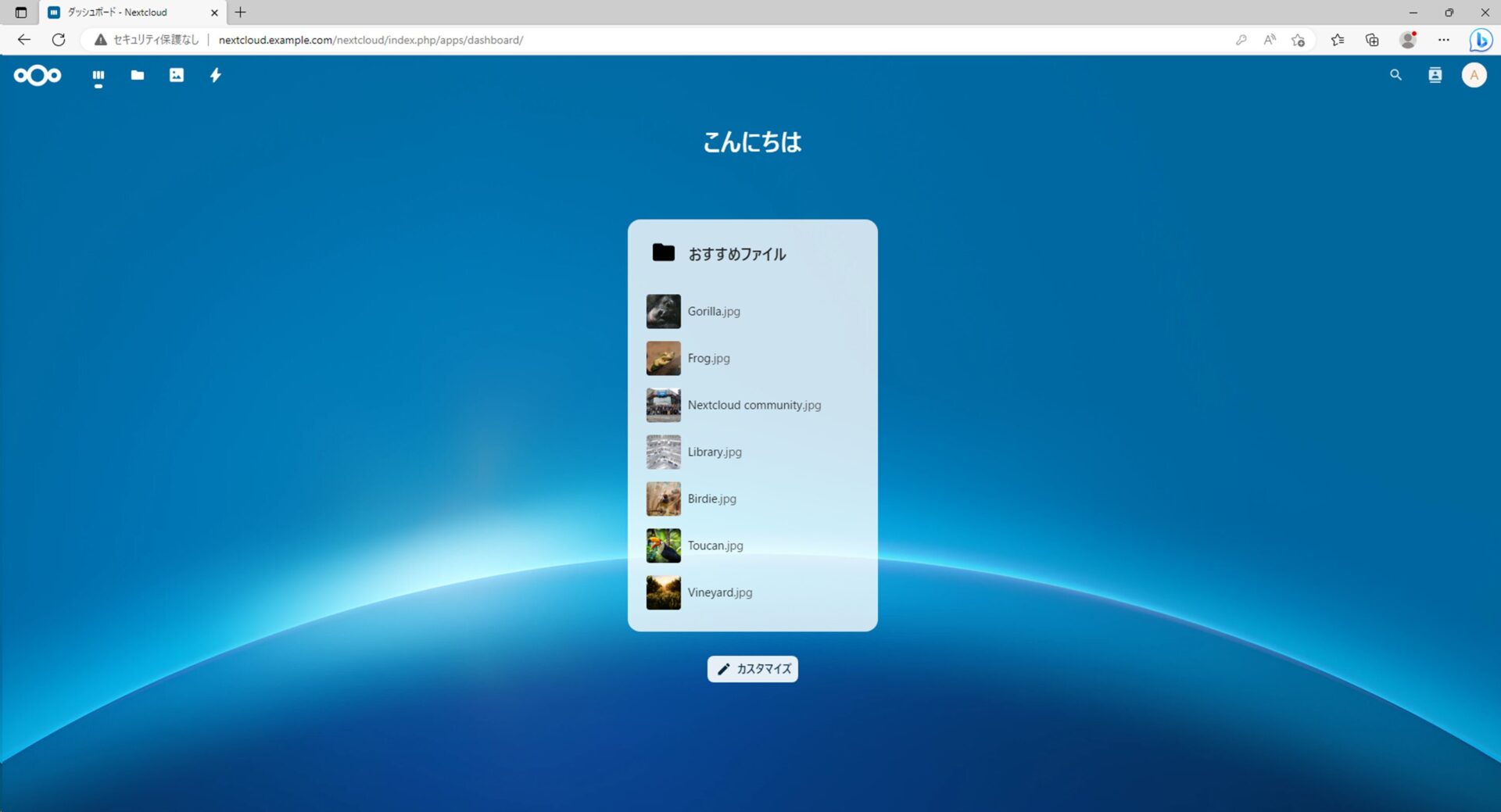Open Library.jpg from recommended files

pyautogui.click(x=715, y=452)
